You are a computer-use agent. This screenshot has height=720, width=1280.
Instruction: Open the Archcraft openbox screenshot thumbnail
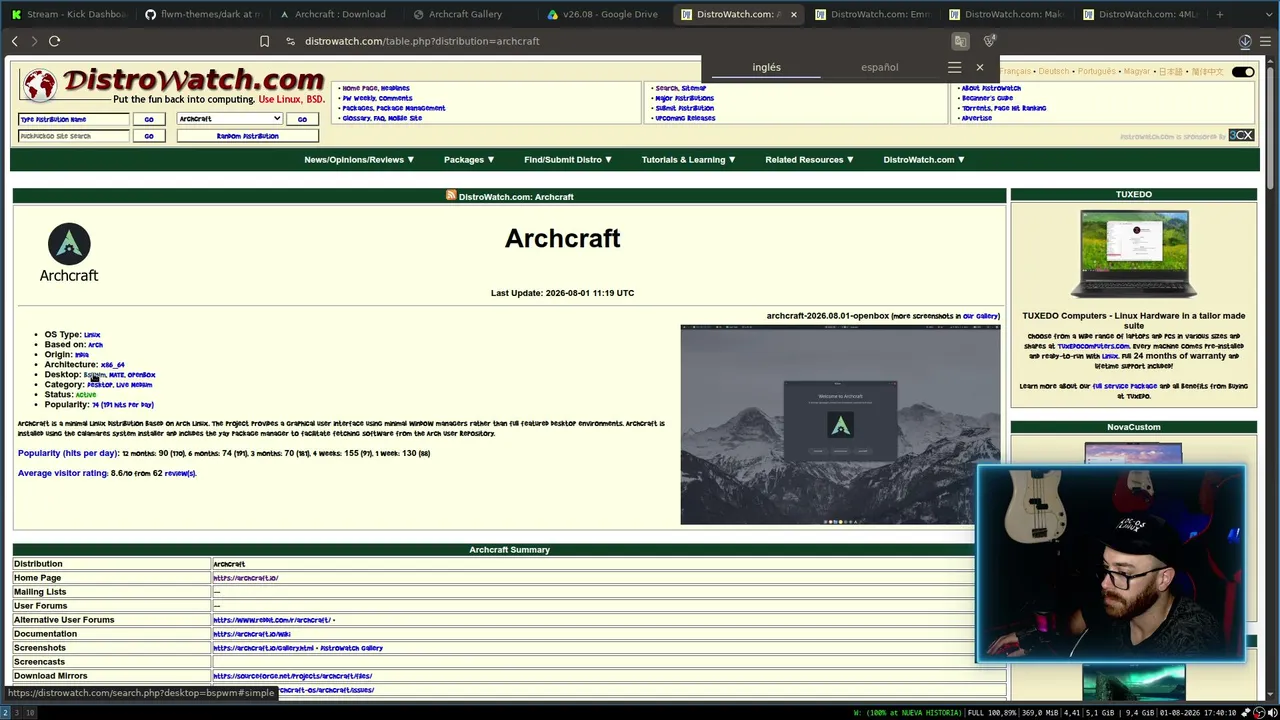(840, 424)
